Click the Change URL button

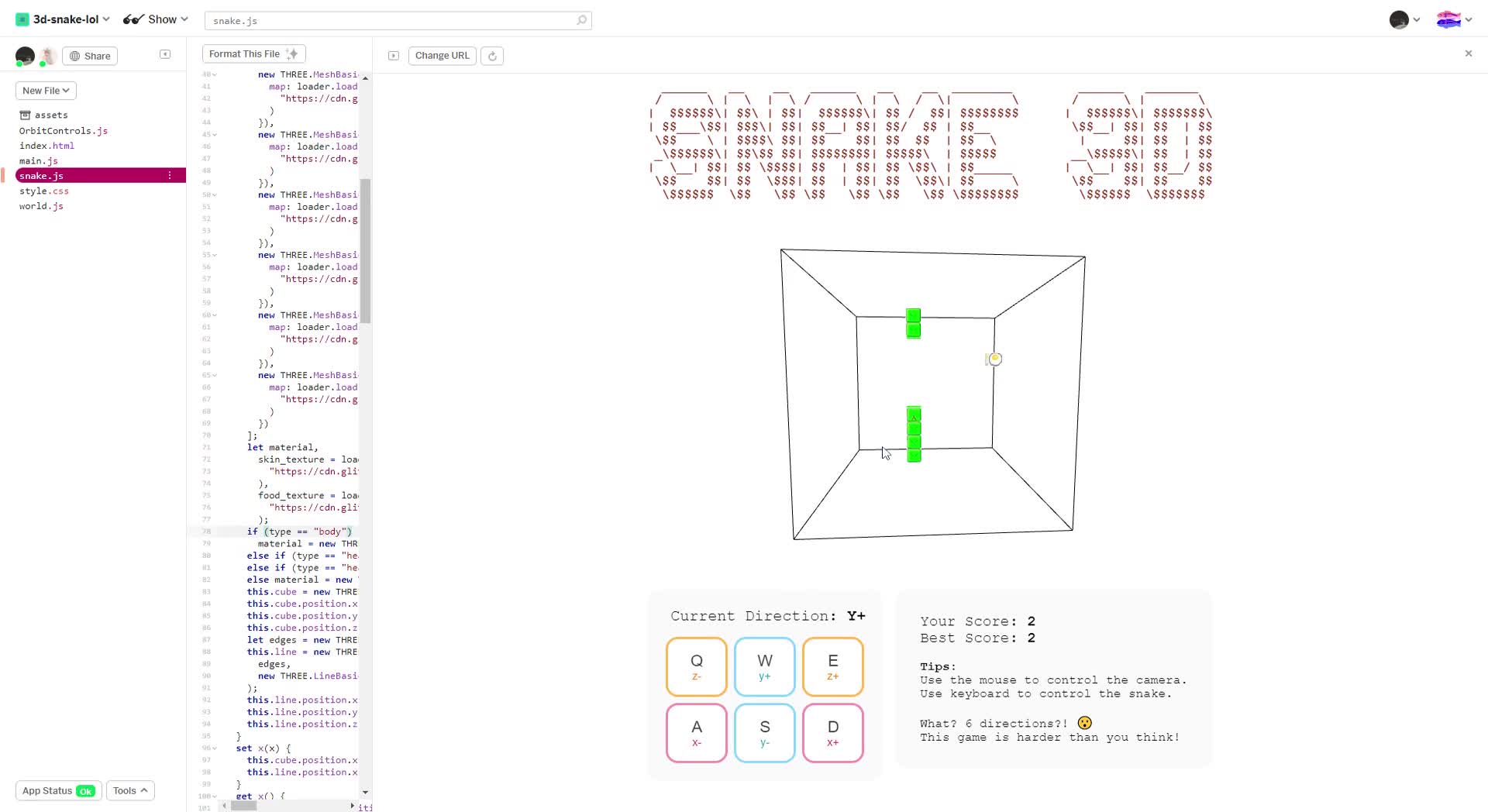click(x=442, y=56)
